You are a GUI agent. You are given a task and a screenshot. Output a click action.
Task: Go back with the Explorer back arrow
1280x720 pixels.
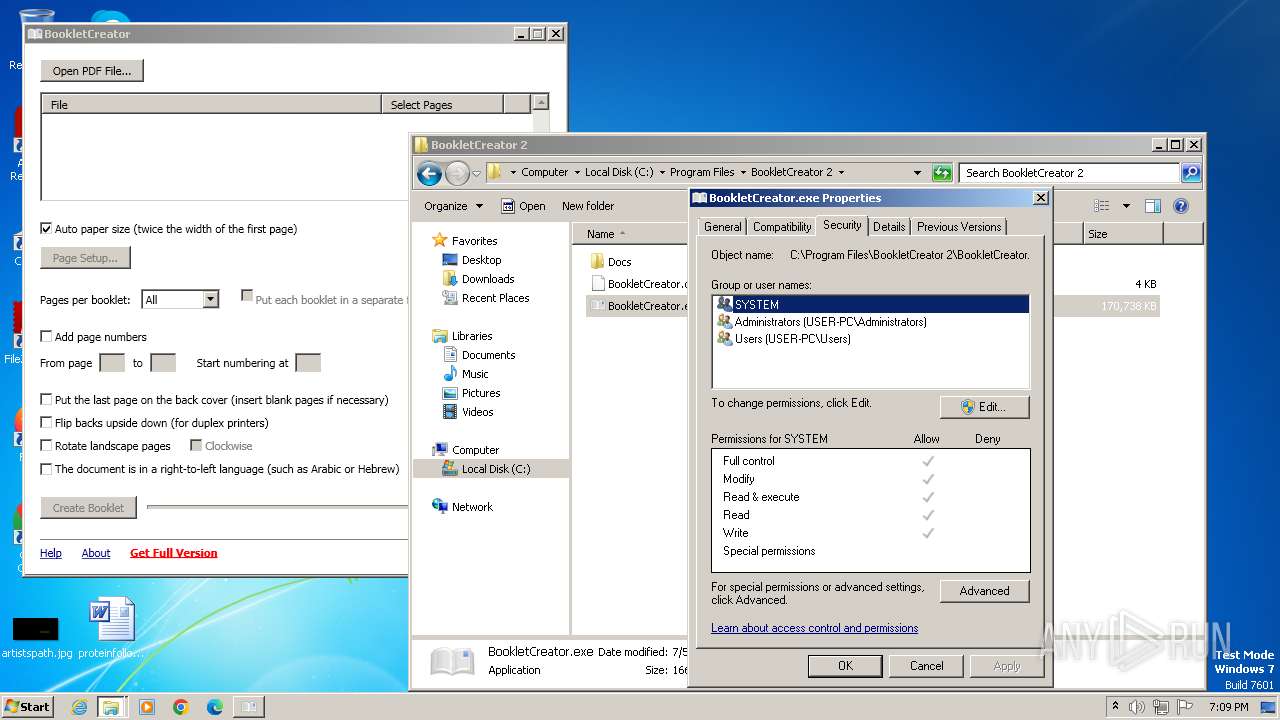click(x=430, y=173)
